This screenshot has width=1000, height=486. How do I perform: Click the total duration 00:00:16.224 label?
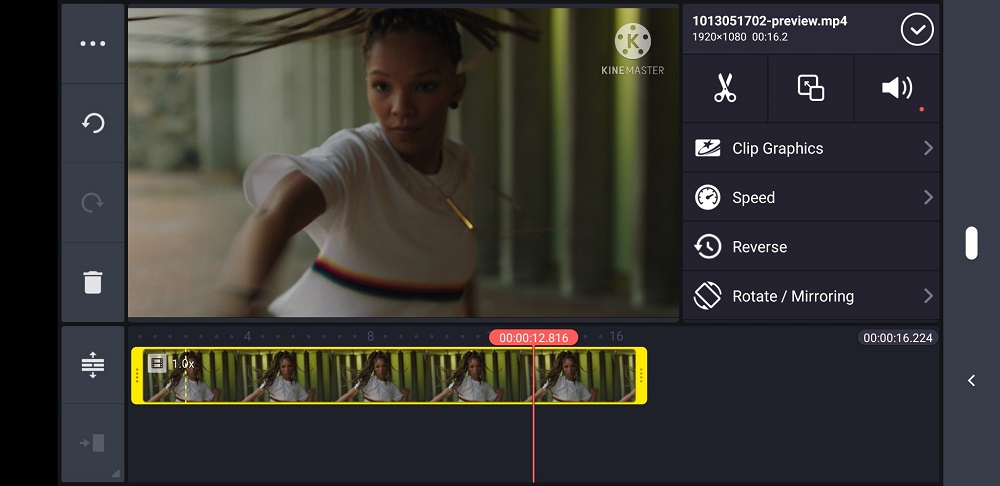click(897, 337)
